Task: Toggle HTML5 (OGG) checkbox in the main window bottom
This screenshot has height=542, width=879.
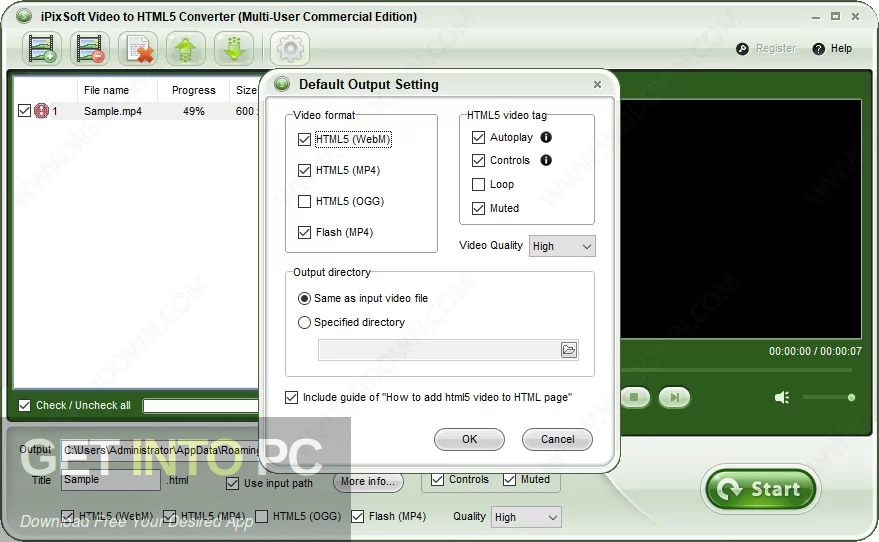Action: (x=261, y=516)
